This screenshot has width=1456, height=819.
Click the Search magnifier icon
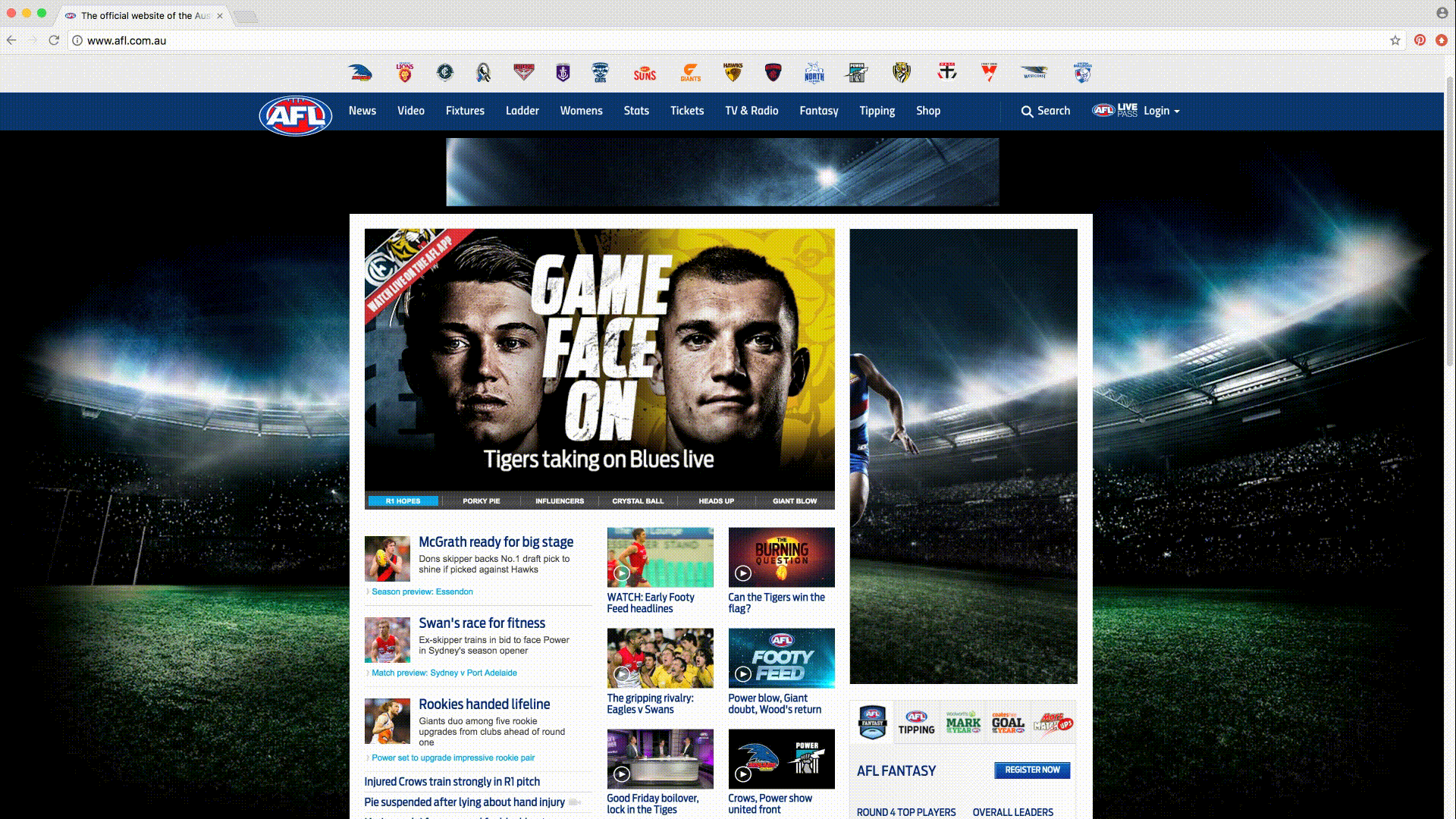pos(1027,111)
